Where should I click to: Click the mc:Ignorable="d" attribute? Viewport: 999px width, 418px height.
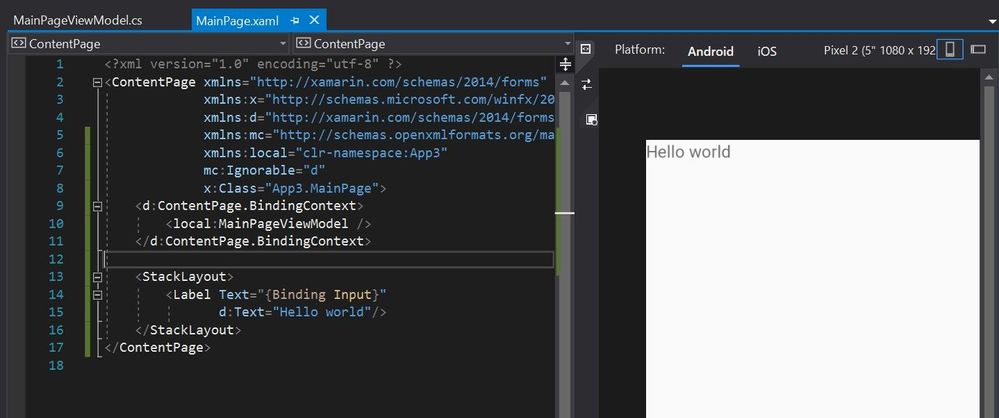tap(264, 171)
